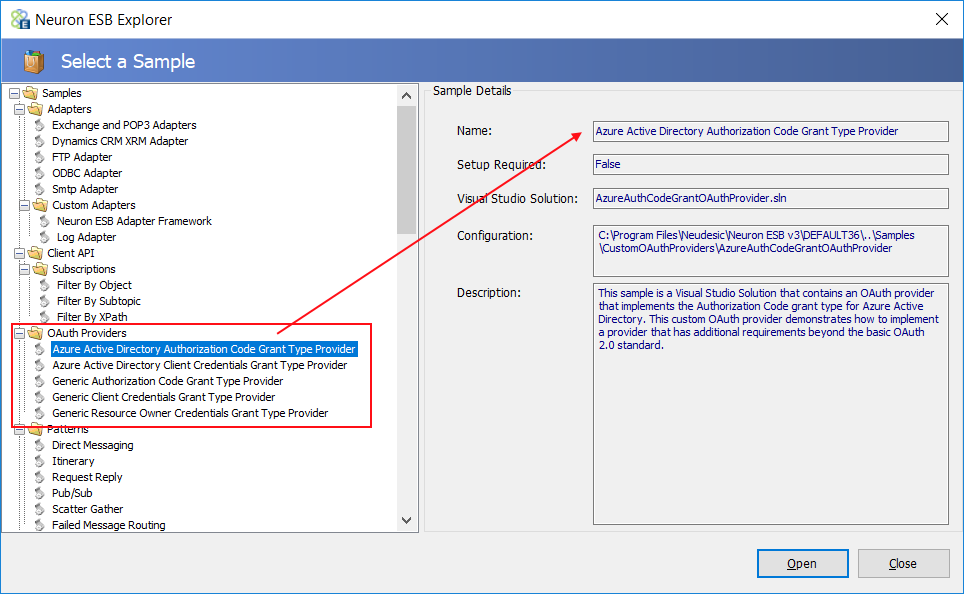
Task: Click the Itinerary sample icon
Action: coord(40,461)
